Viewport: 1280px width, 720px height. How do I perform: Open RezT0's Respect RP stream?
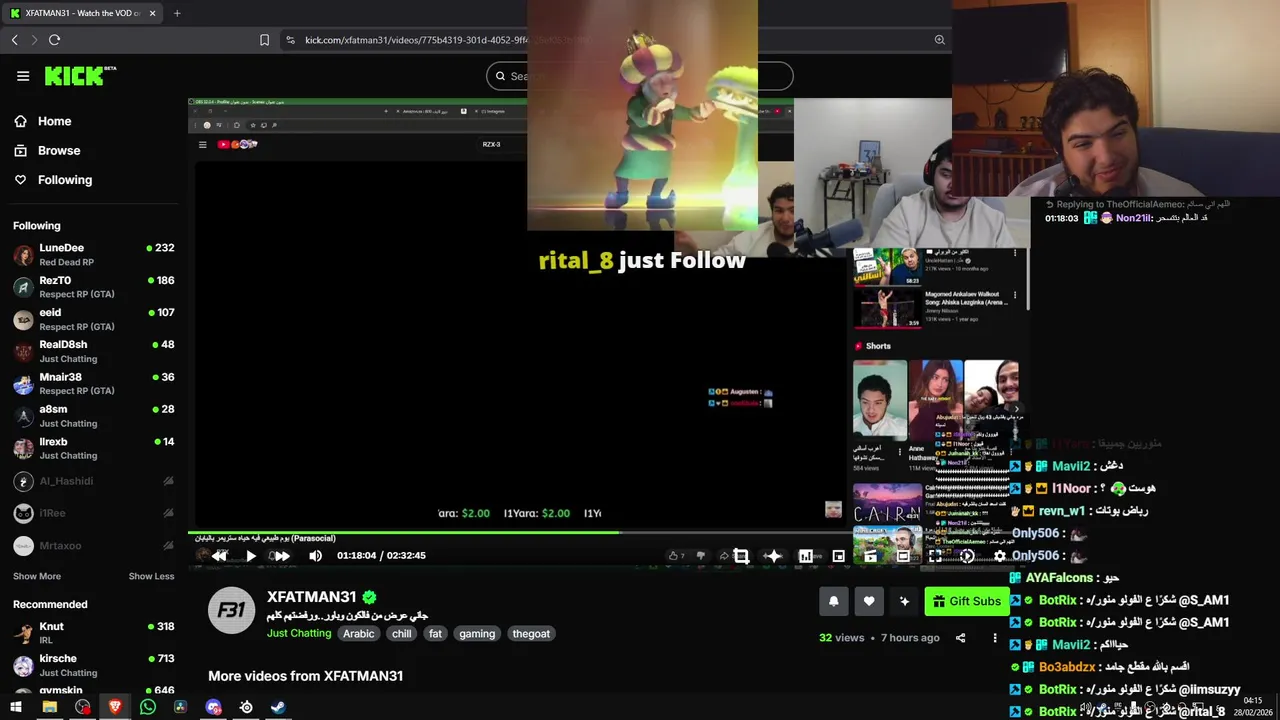pos(93,287)
